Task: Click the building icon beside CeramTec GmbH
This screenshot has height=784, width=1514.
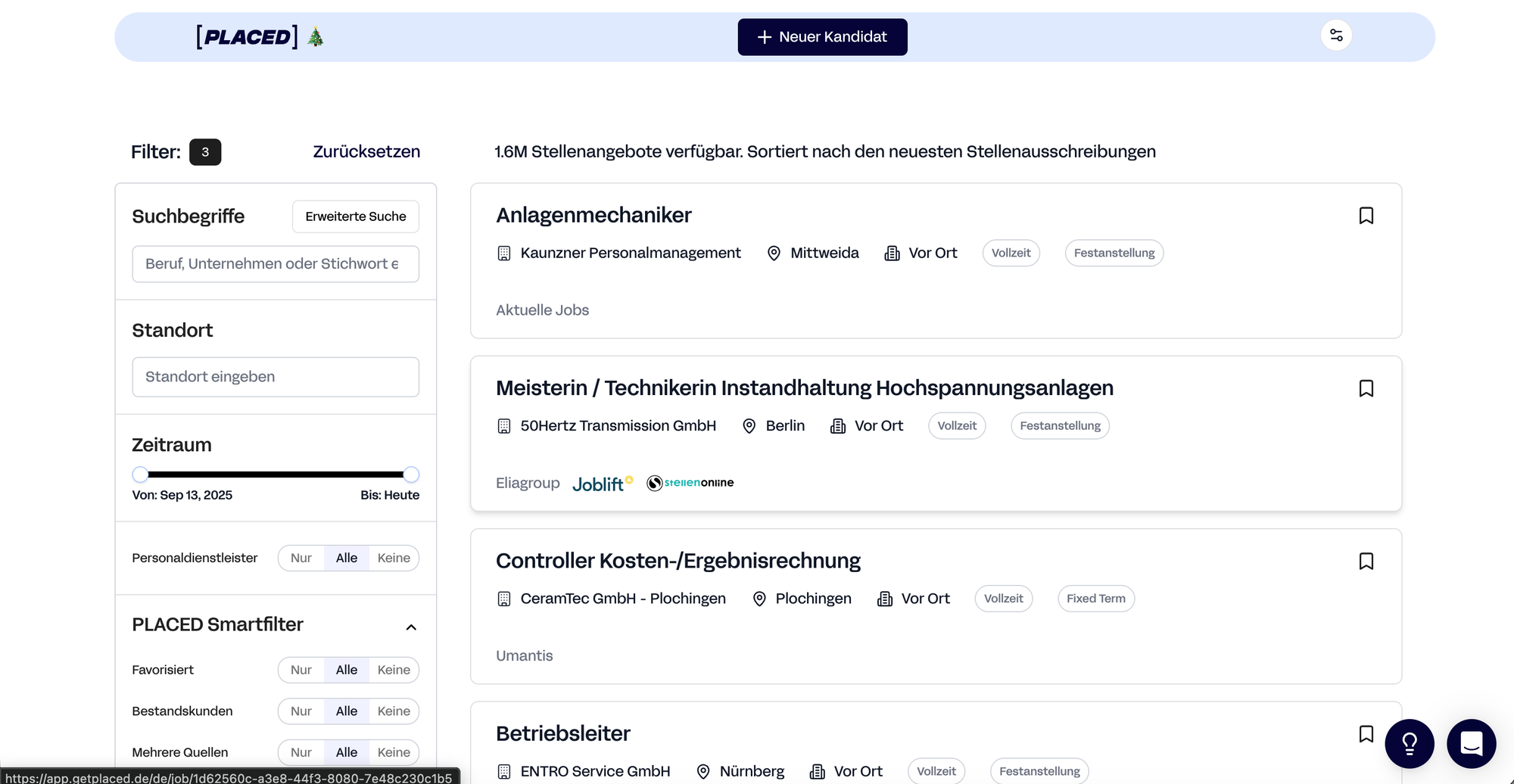Action: 504,599
